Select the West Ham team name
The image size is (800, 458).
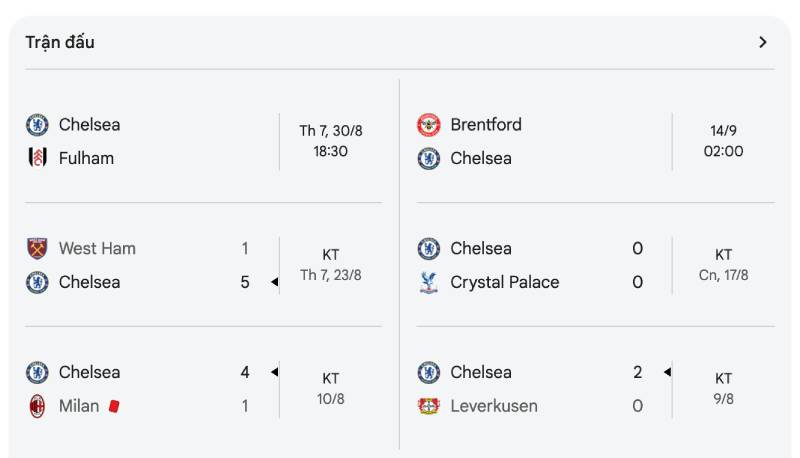coord(97,248)
